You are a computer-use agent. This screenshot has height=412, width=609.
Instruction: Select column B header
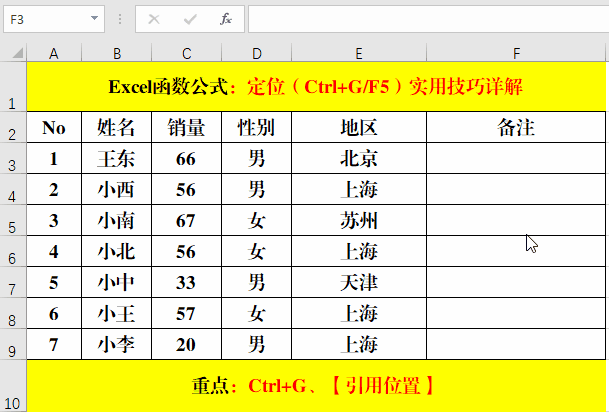click(x=117, y=53)
